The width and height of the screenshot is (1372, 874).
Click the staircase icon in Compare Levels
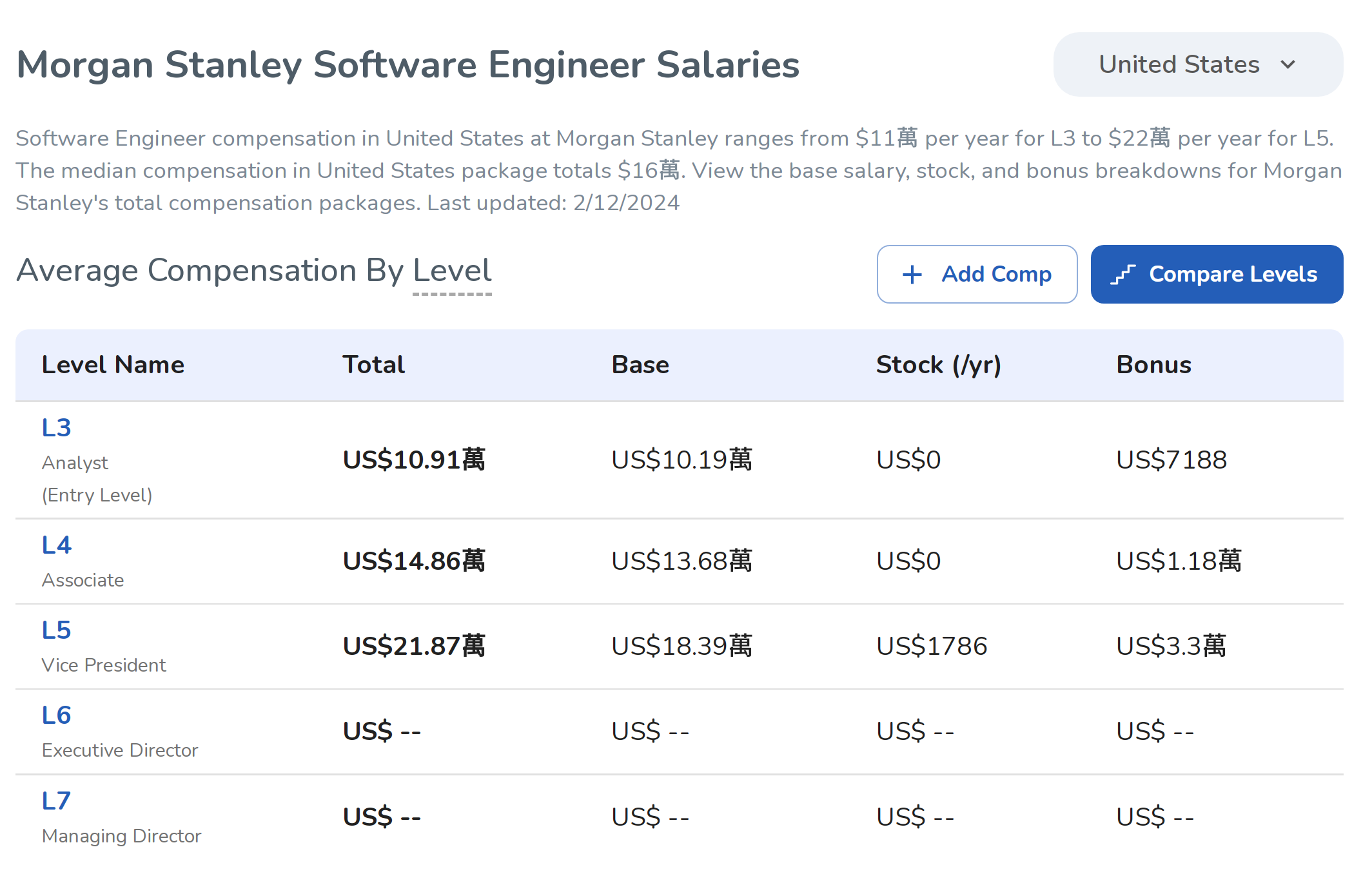pos(1122,275)
